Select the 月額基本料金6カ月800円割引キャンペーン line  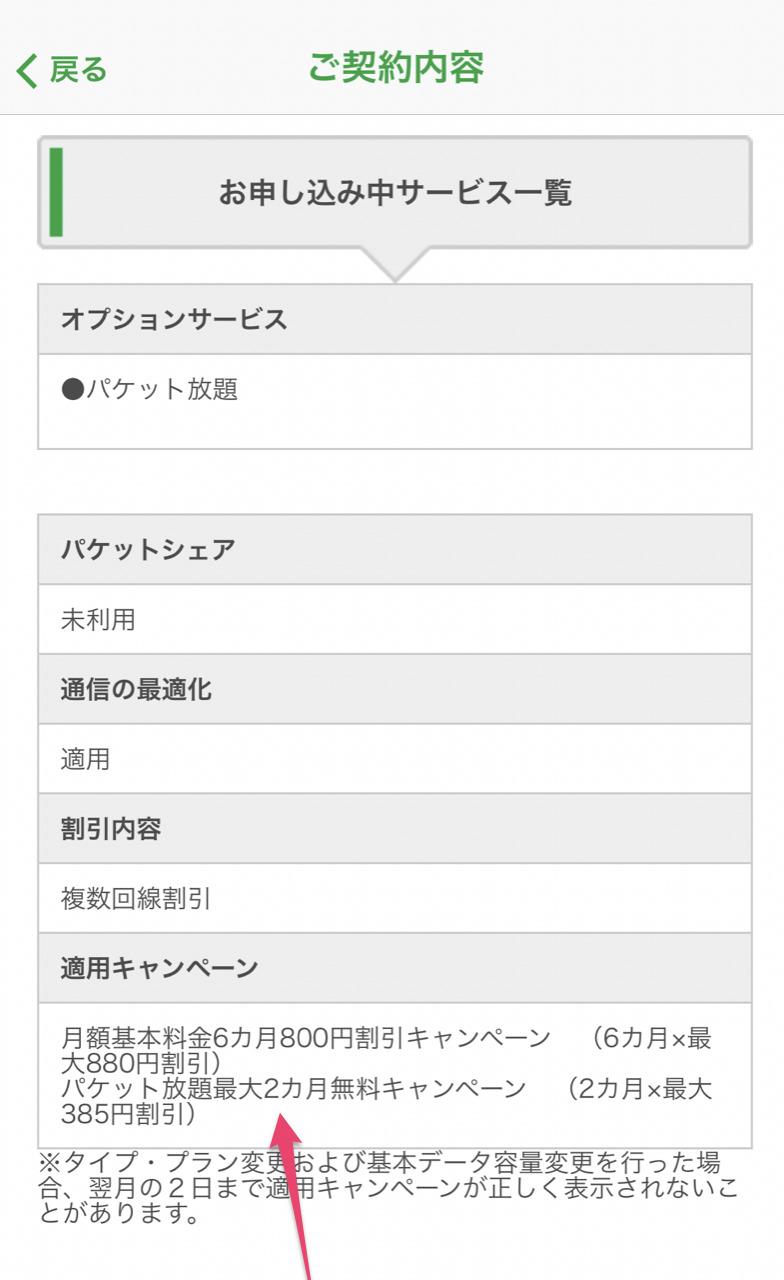click(x=306, y=1038)
